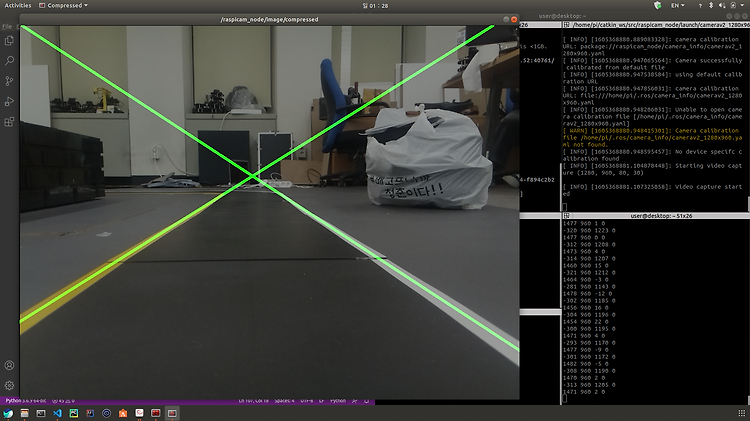Open the first red window dock icon
Screen dimensions: 750x421
(155, 413)
